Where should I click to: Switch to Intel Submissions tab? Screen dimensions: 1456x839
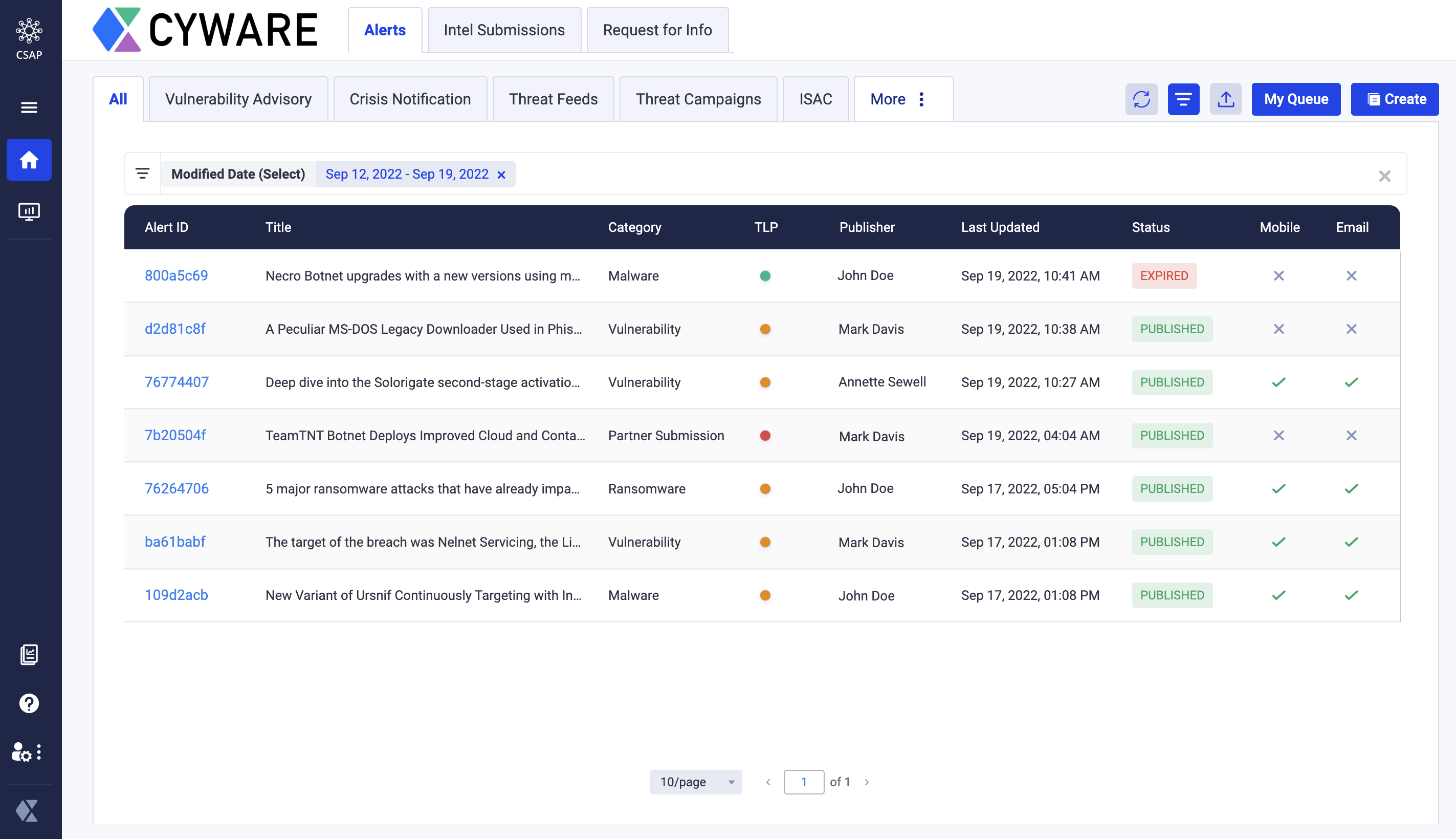pyautogui.click(x=504, y=30)
